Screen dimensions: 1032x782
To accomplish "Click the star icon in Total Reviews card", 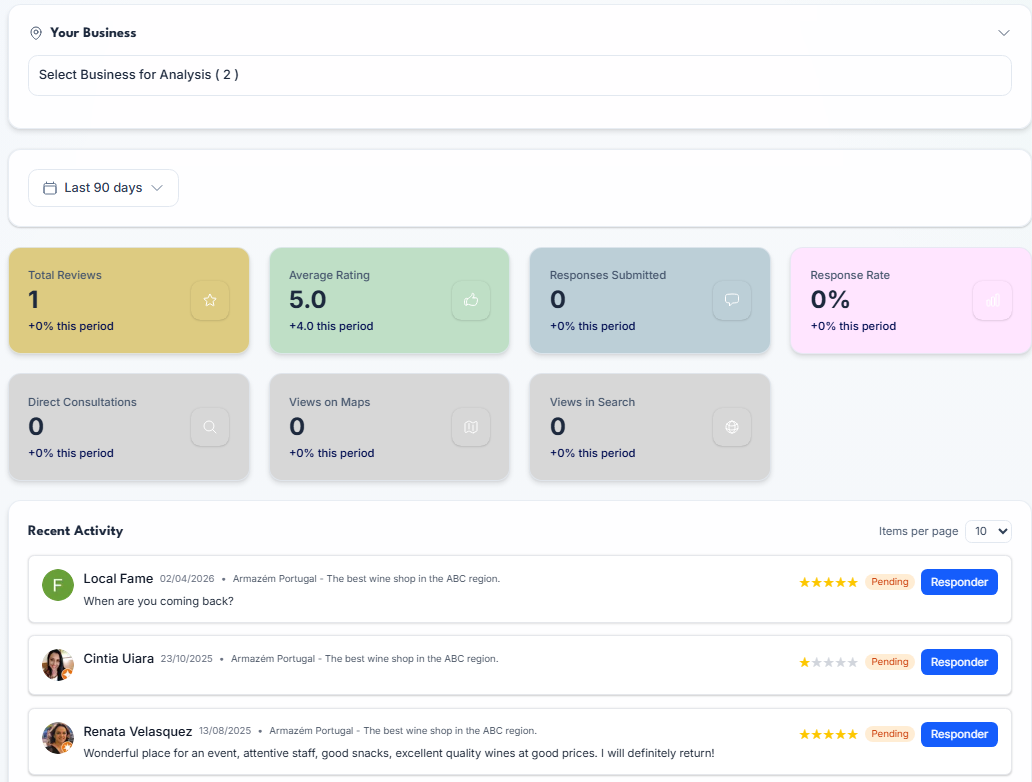I will coord(210,300).
